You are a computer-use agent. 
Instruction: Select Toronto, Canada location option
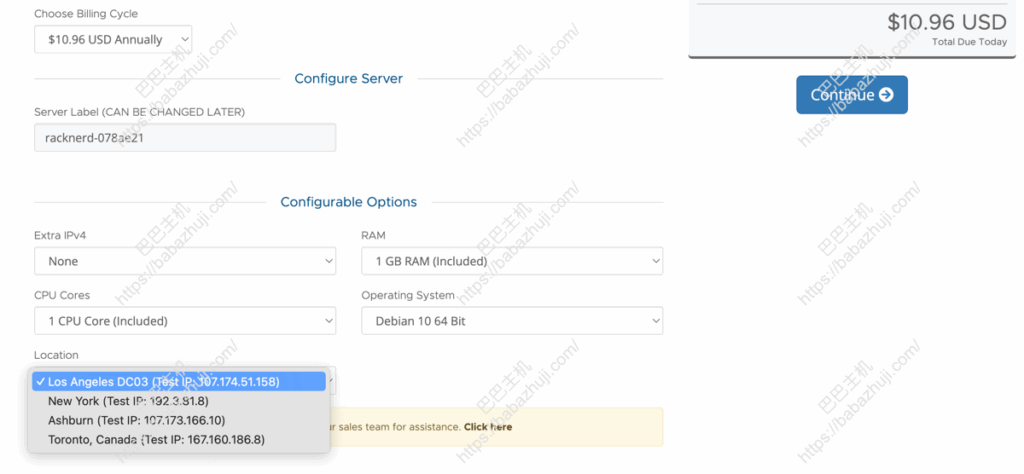pyautogui.click(x=156, y=439)
